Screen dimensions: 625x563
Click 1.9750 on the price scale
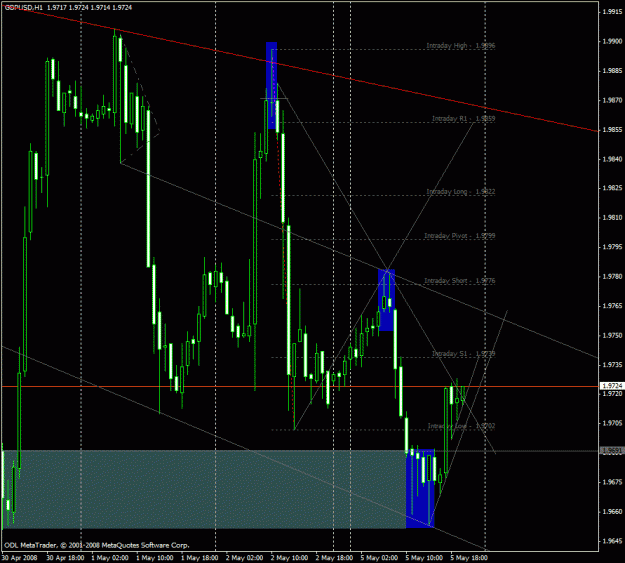click(x=613, y=335)
